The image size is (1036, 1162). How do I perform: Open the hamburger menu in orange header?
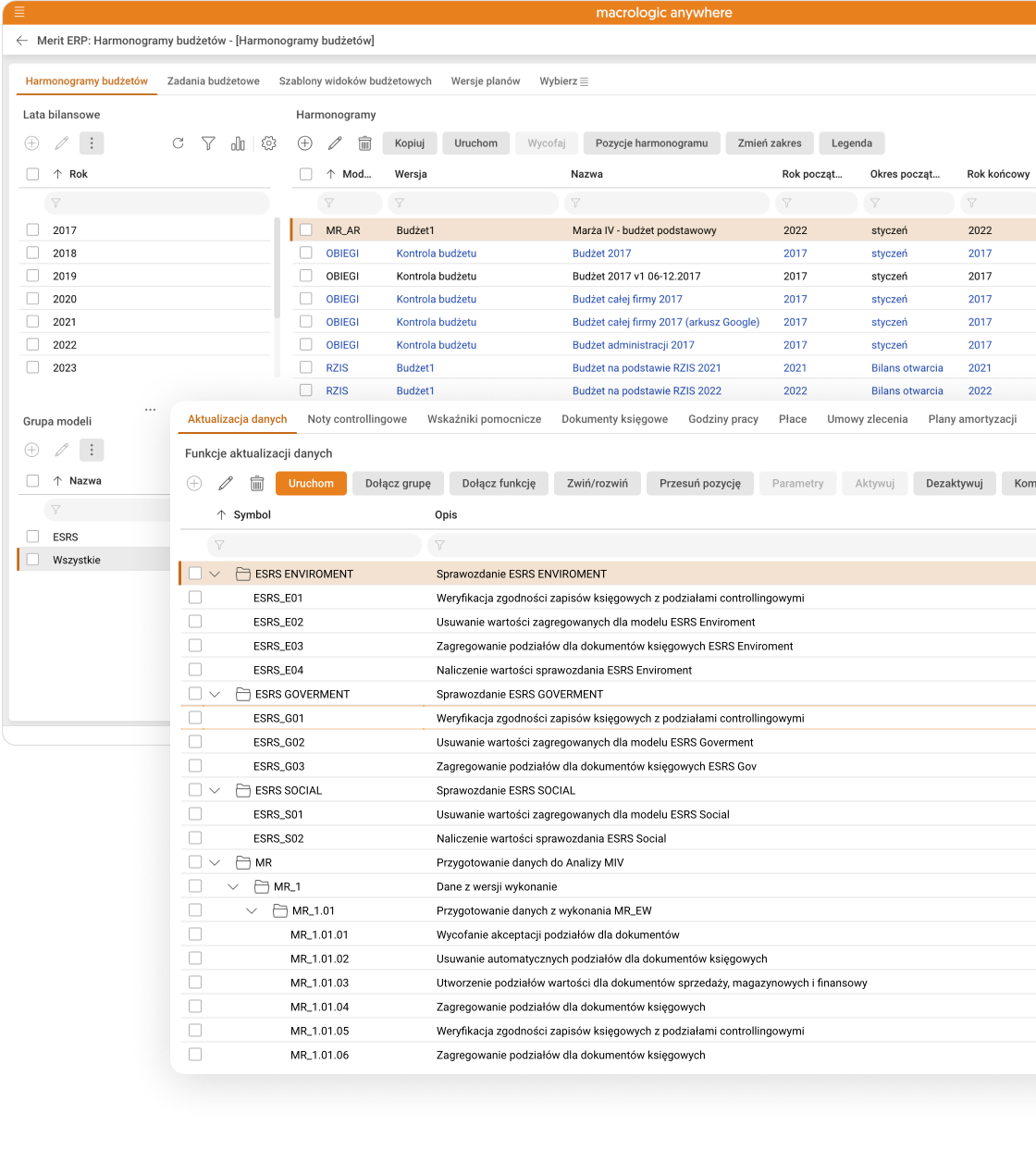tap(19, 12)
